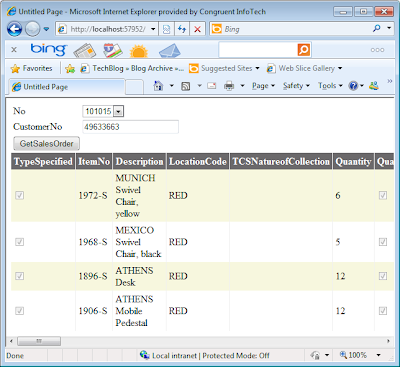Open the search provider dropdown arrow

[x=389, y=29]
